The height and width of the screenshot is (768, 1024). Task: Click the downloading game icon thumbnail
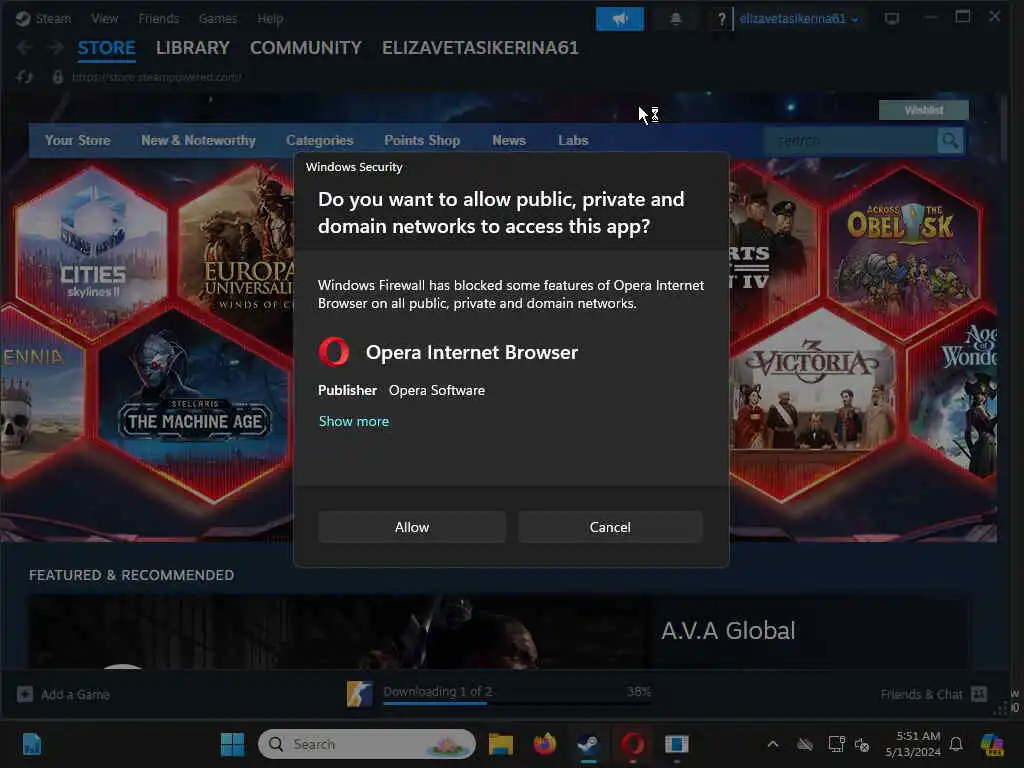[x=360, y=694]
